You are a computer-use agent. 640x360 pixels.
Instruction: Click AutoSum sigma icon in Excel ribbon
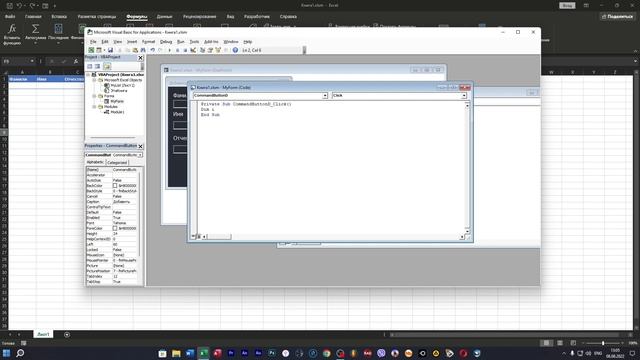click(x=35, y=29)
